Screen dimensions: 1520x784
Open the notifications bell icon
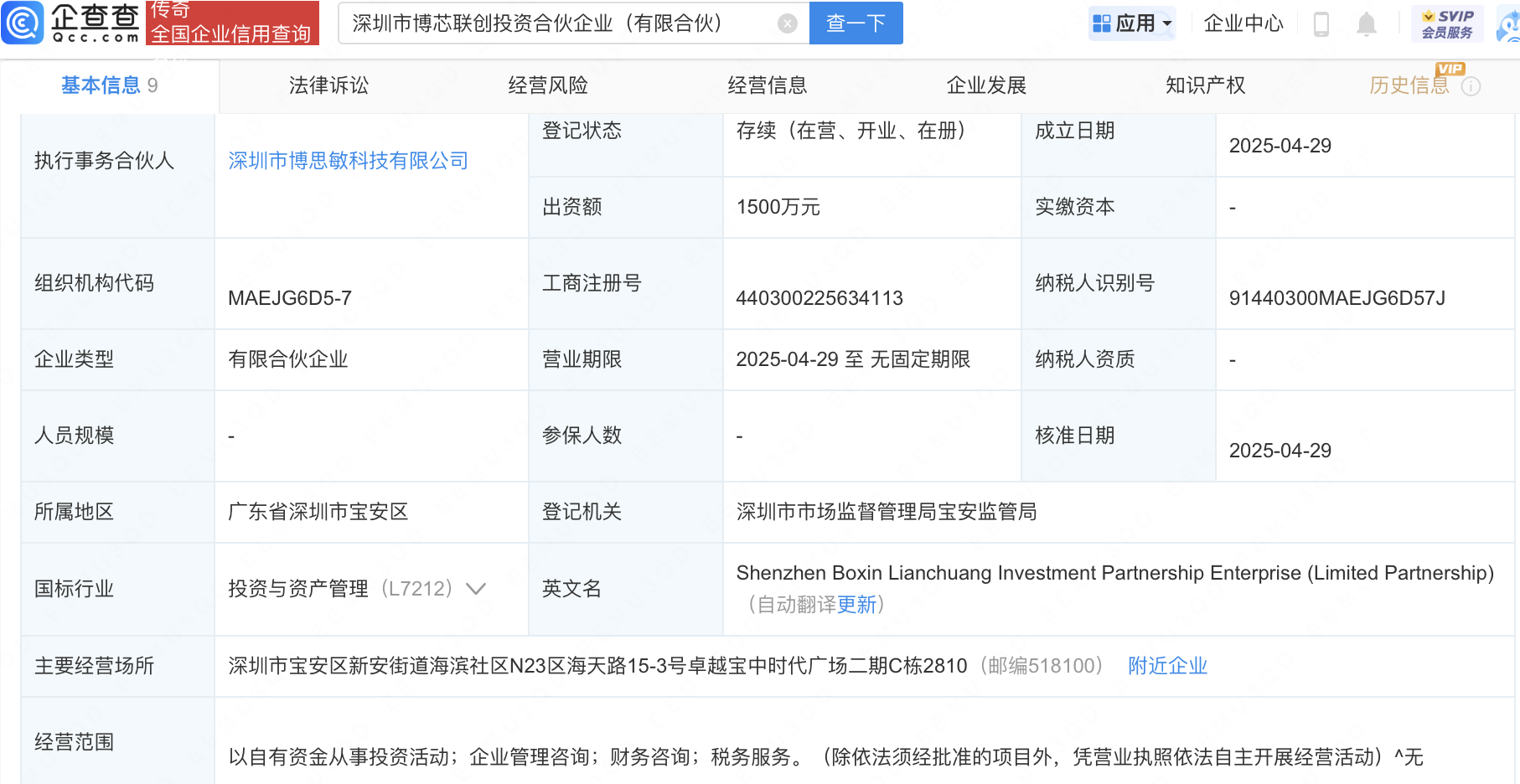pos(1367,23)
